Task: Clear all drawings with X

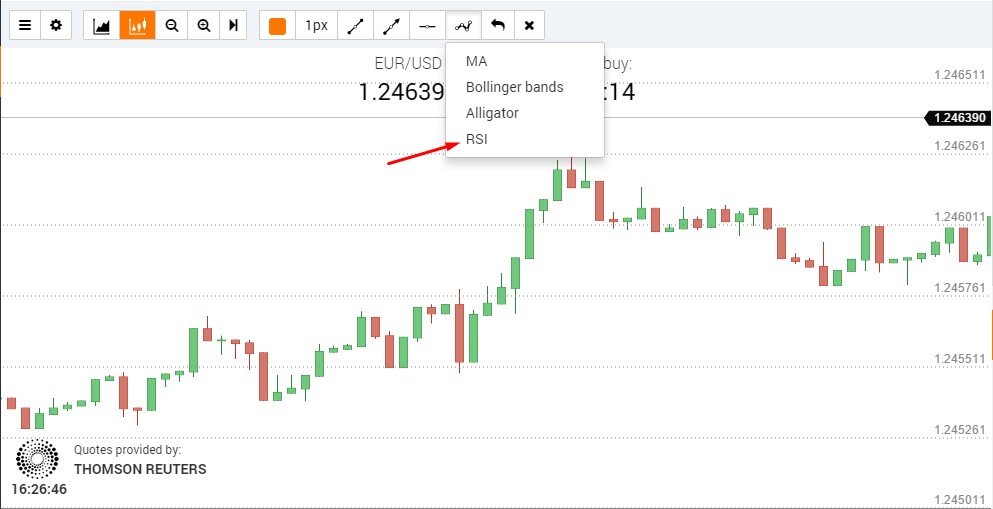Action: 529,25
